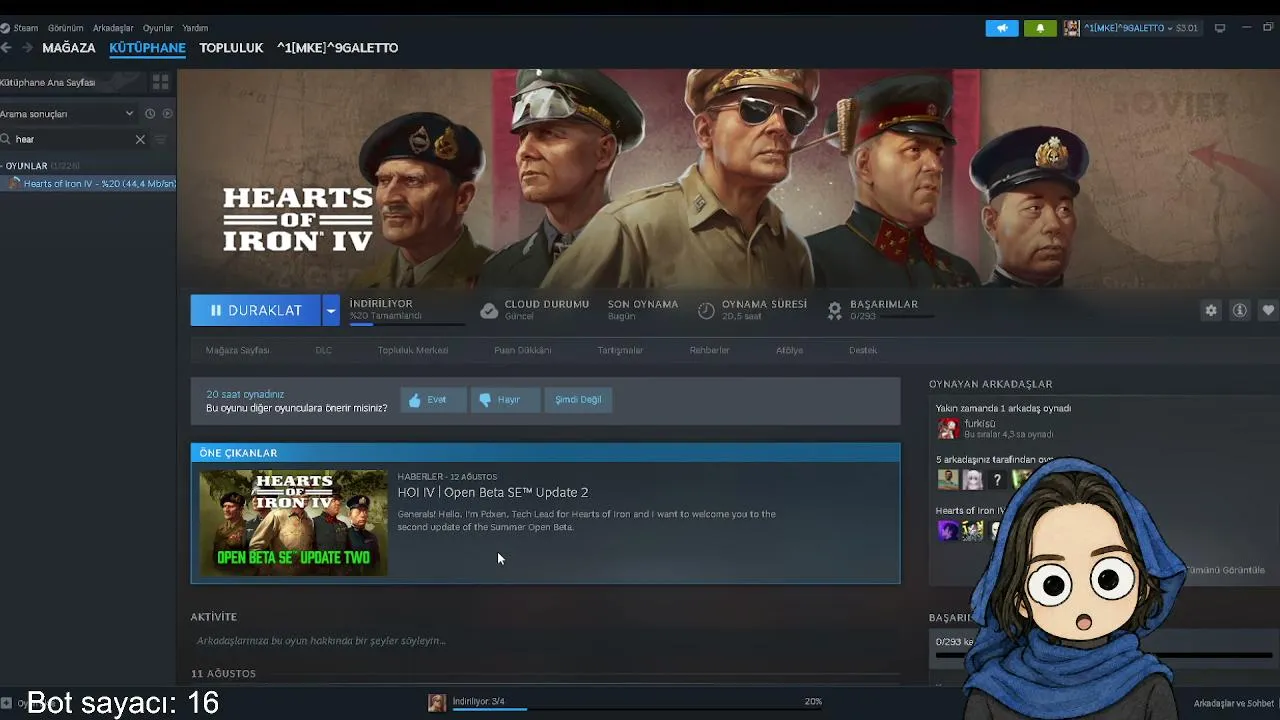This screenshot has width=1280, height=720.
Task: Open Destek link
Action: [x=863, y=350]
